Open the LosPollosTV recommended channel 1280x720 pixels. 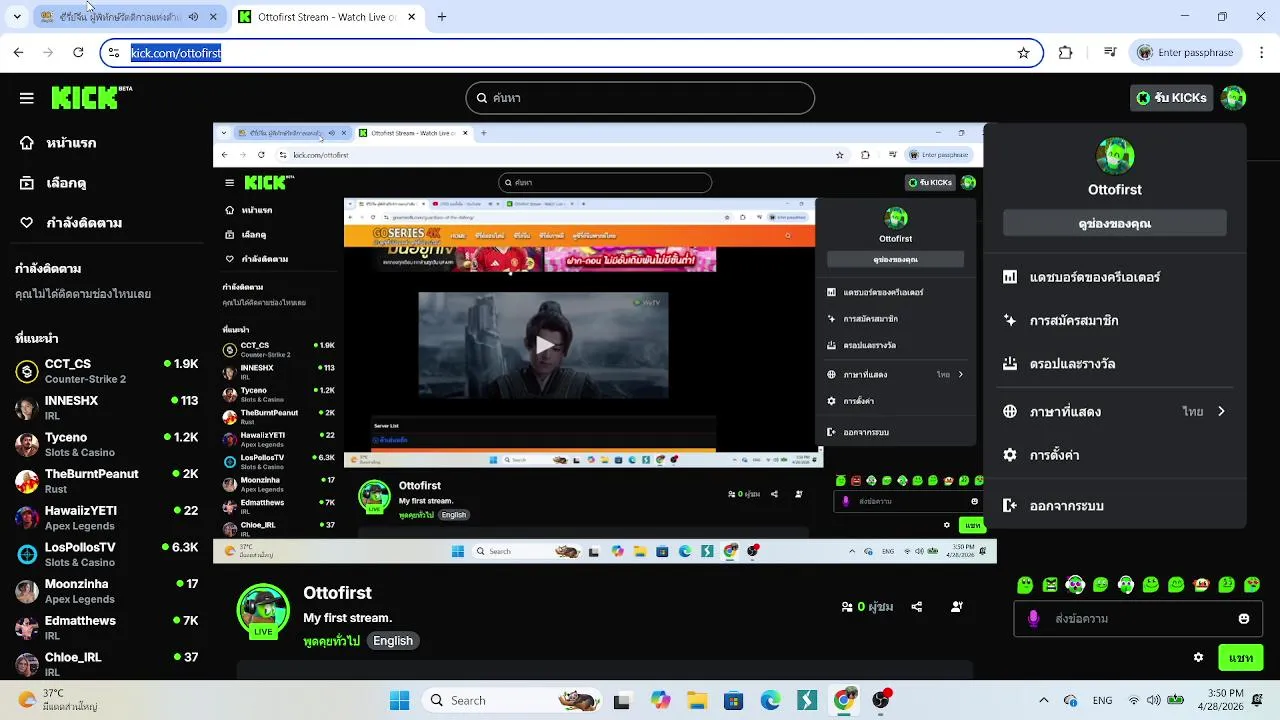tap(107, 555)
